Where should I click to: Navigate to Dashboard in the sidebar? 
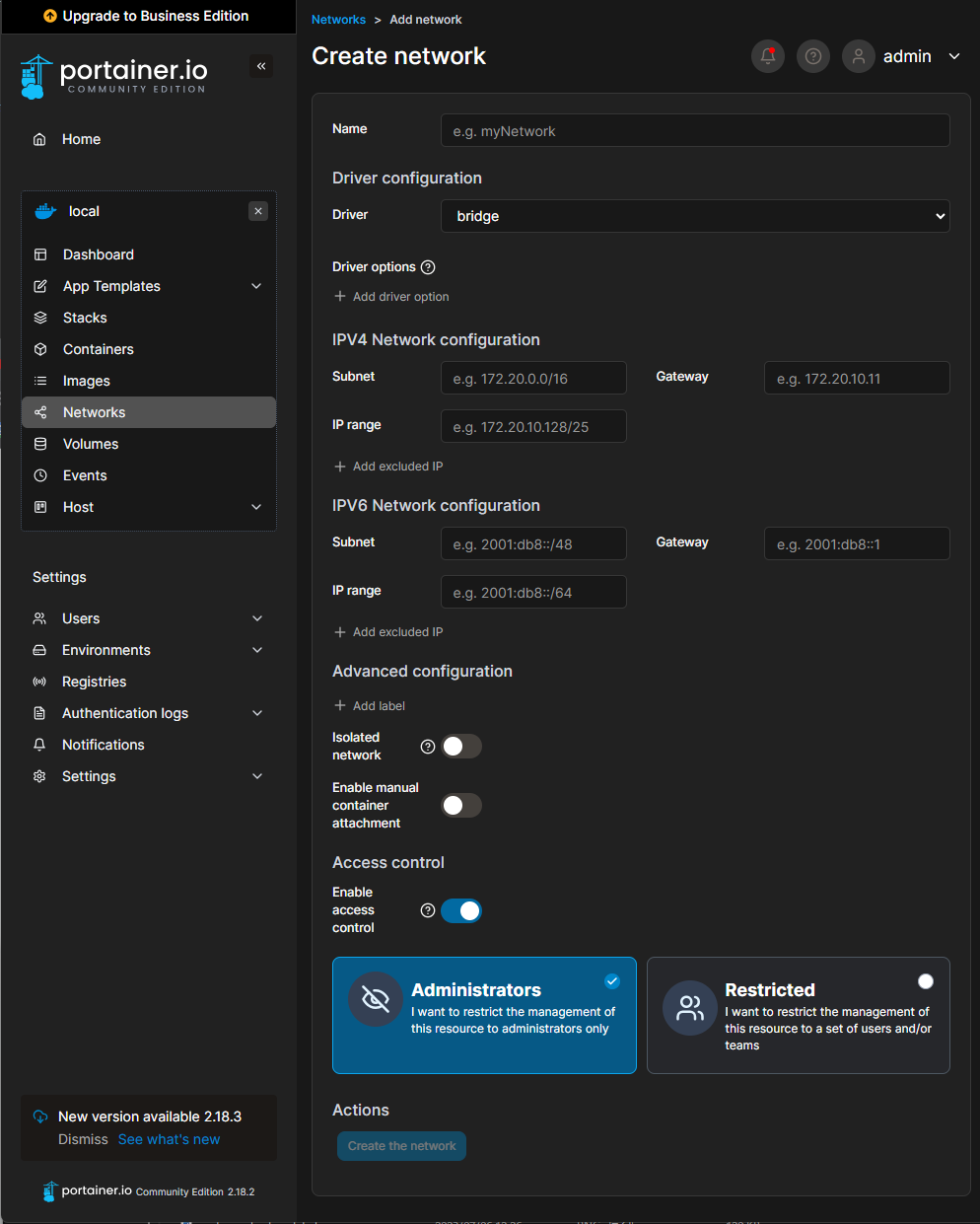98,253
